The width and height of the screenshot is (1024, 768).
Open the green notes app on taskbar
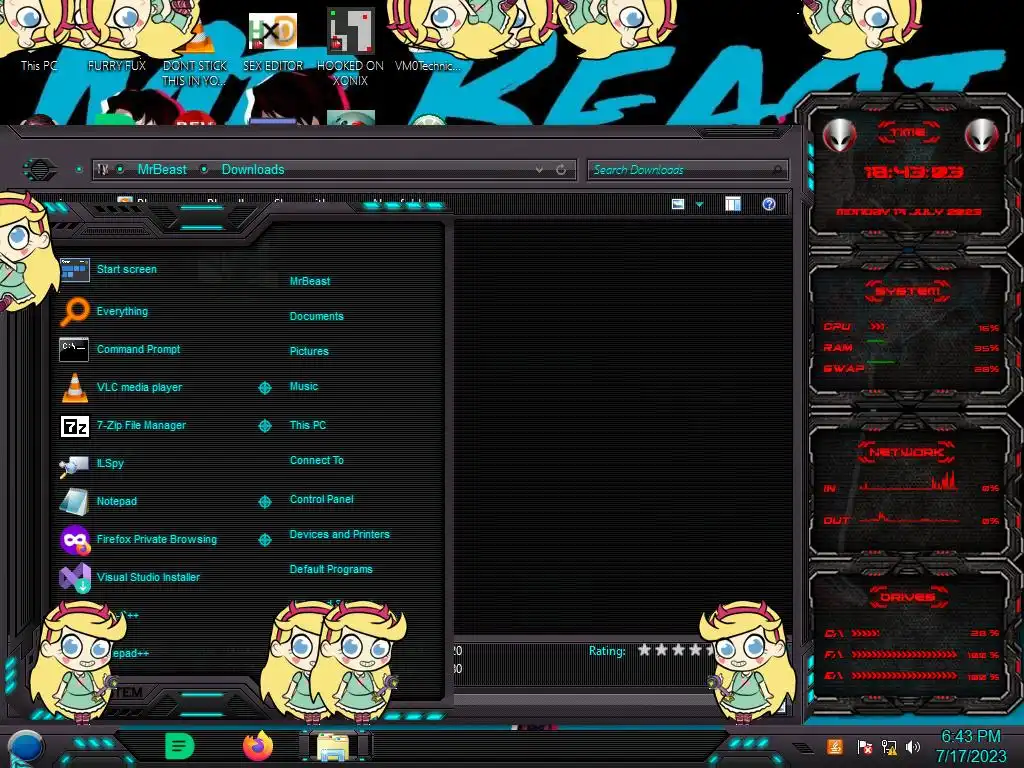180,746
